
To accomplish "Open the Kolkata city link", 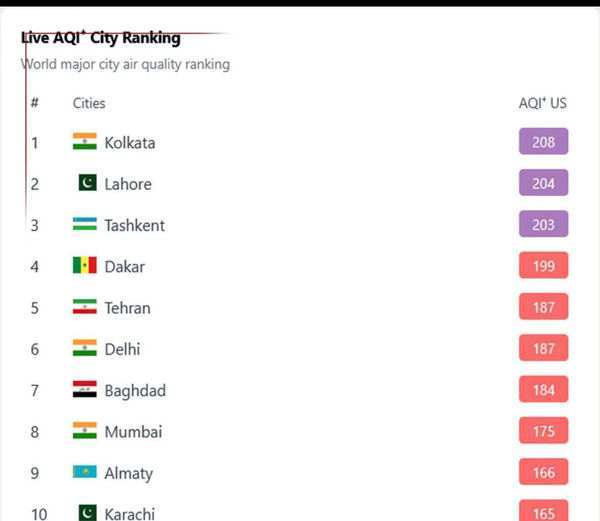I will pos(129,143).
